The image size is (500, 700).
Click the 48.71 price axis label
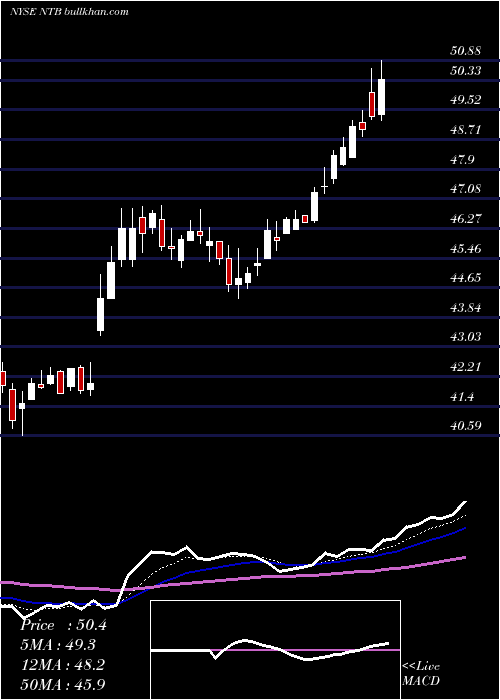point(466,130)
